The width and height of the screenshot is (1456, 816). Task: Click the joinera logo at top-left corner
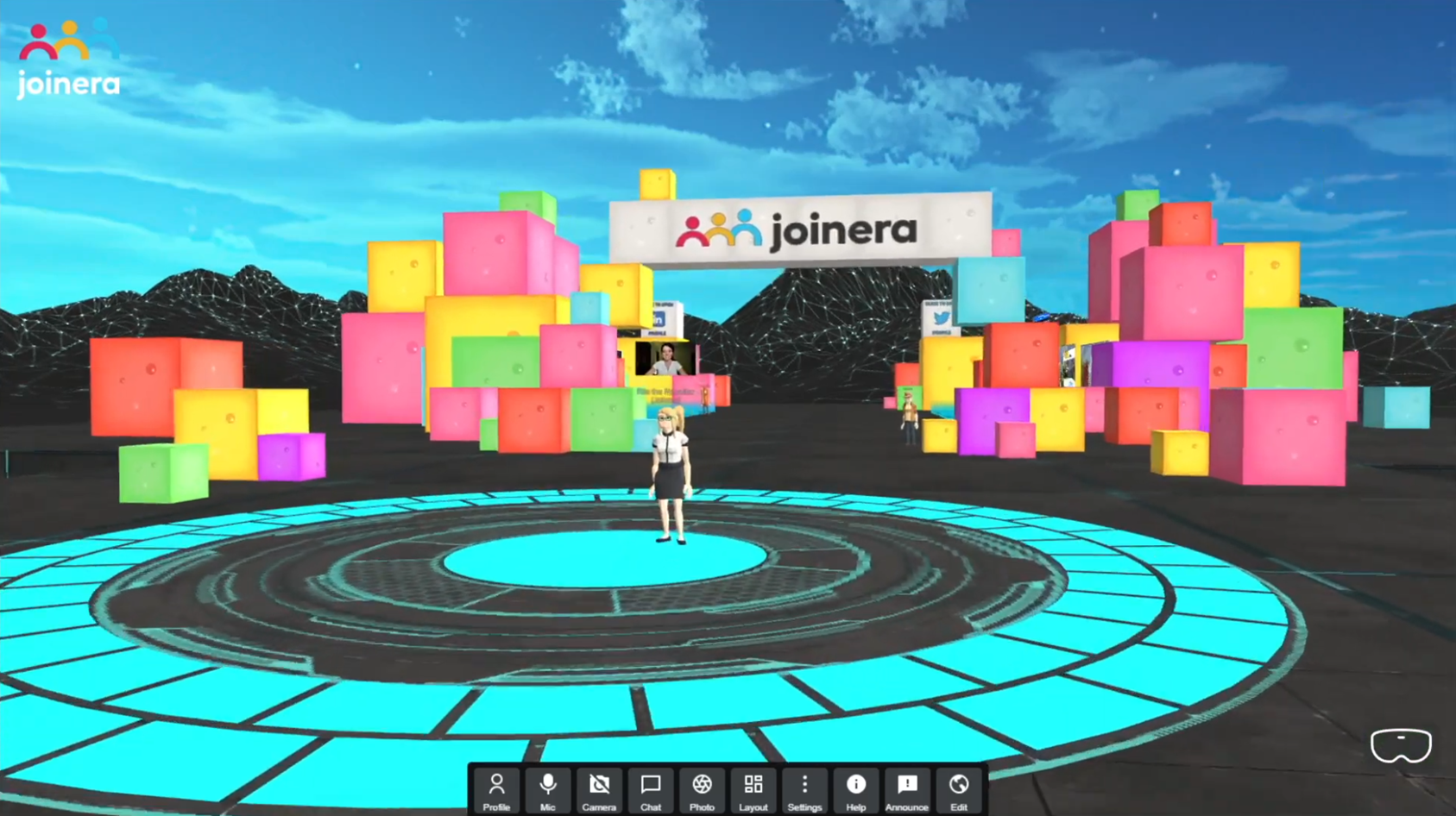point(68,59)
